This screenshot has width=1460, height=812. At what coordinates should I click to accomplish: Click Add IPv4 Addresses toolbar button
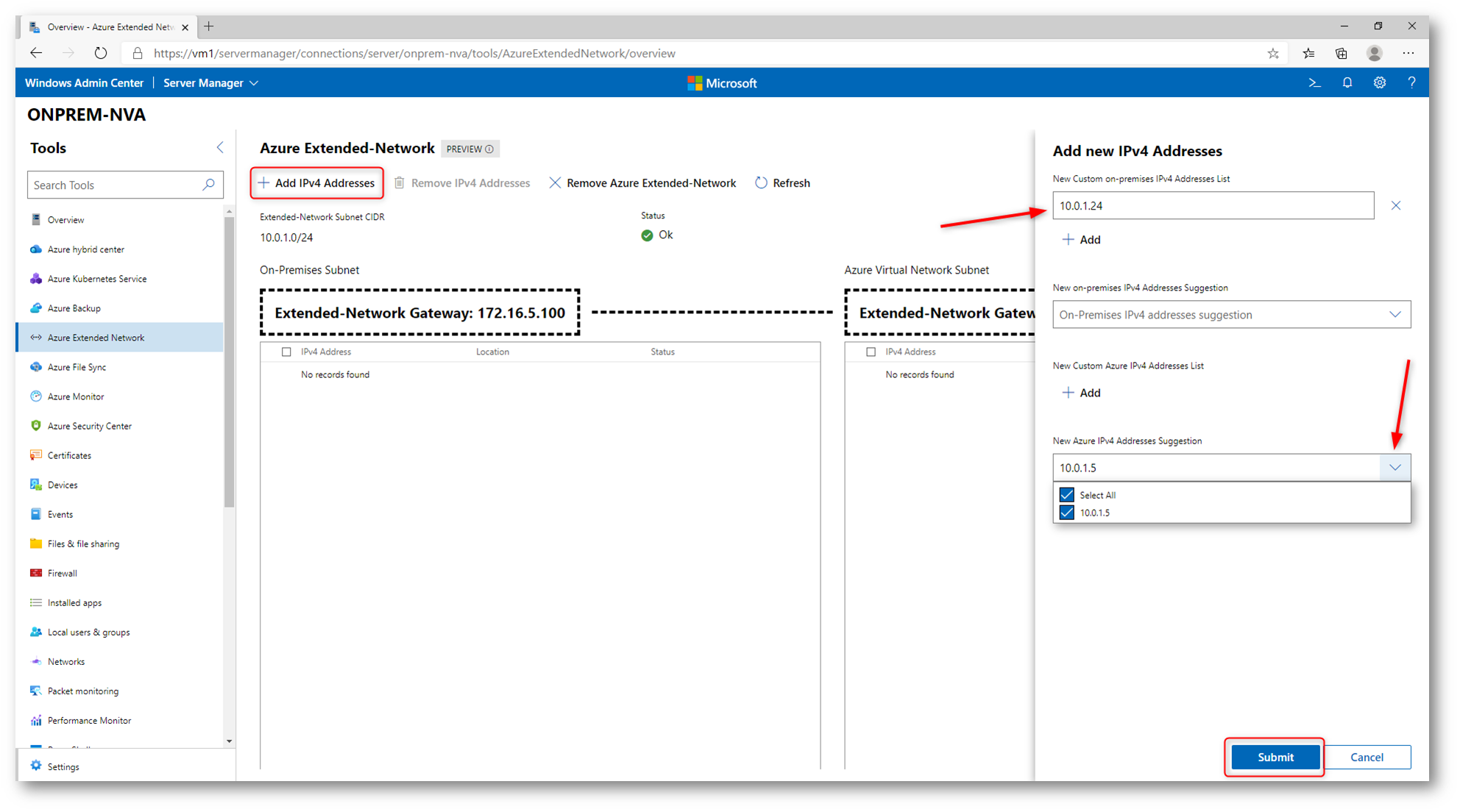click(316, 182)
